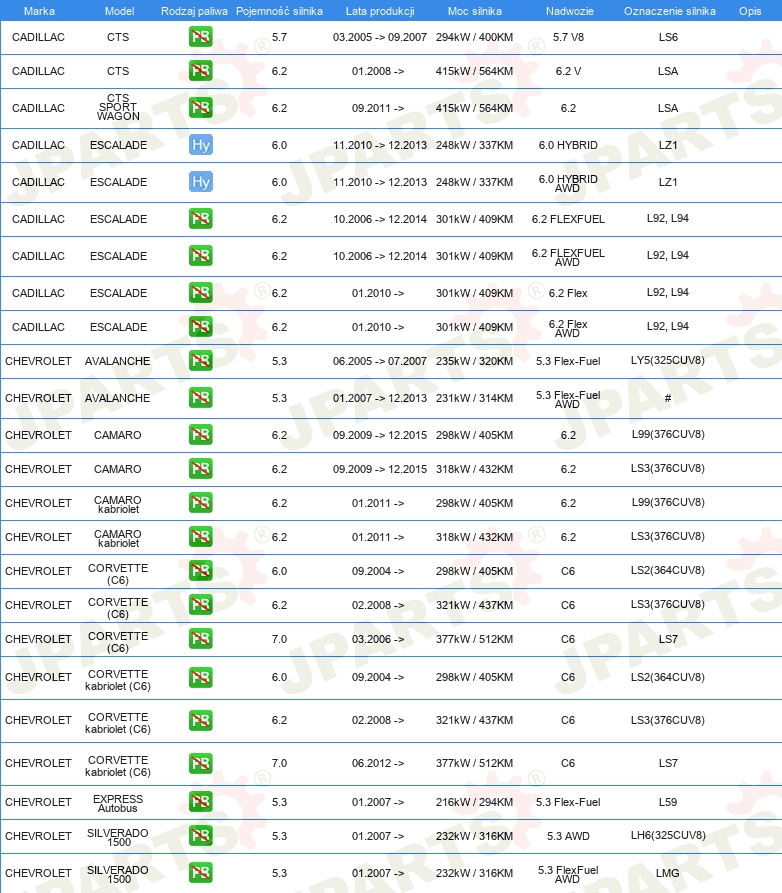Click the LH6(325CUV8) engine code cell
The width and height of the screenshot is (782, 893).
[668, 835]
